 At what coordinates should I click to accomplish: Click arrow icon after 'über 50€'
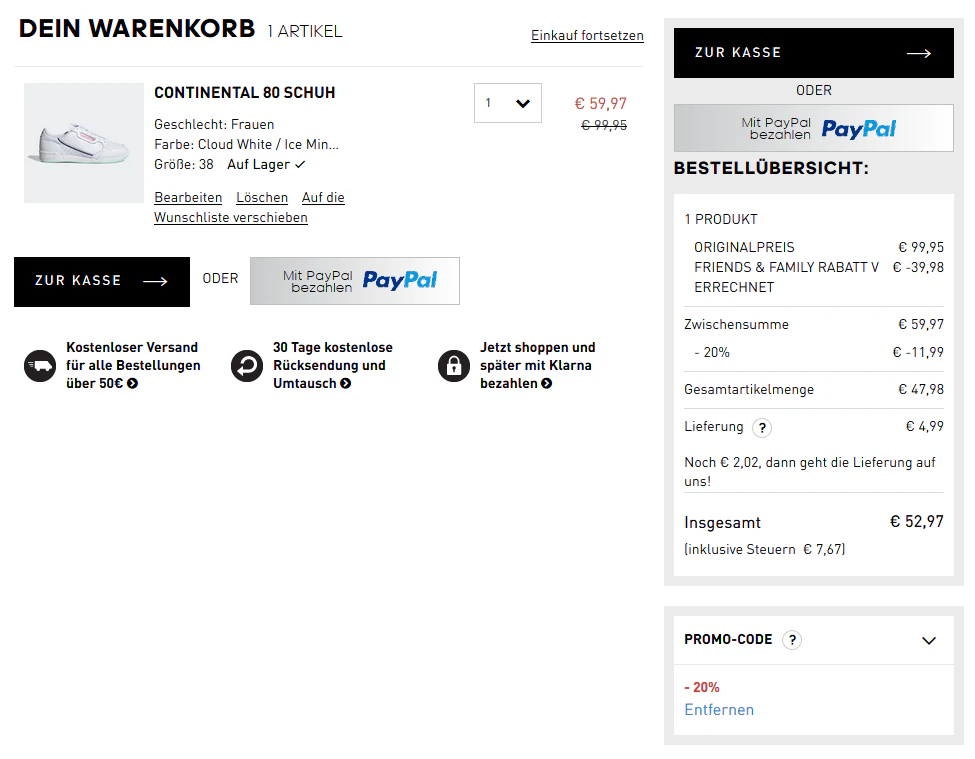[132, 384]
